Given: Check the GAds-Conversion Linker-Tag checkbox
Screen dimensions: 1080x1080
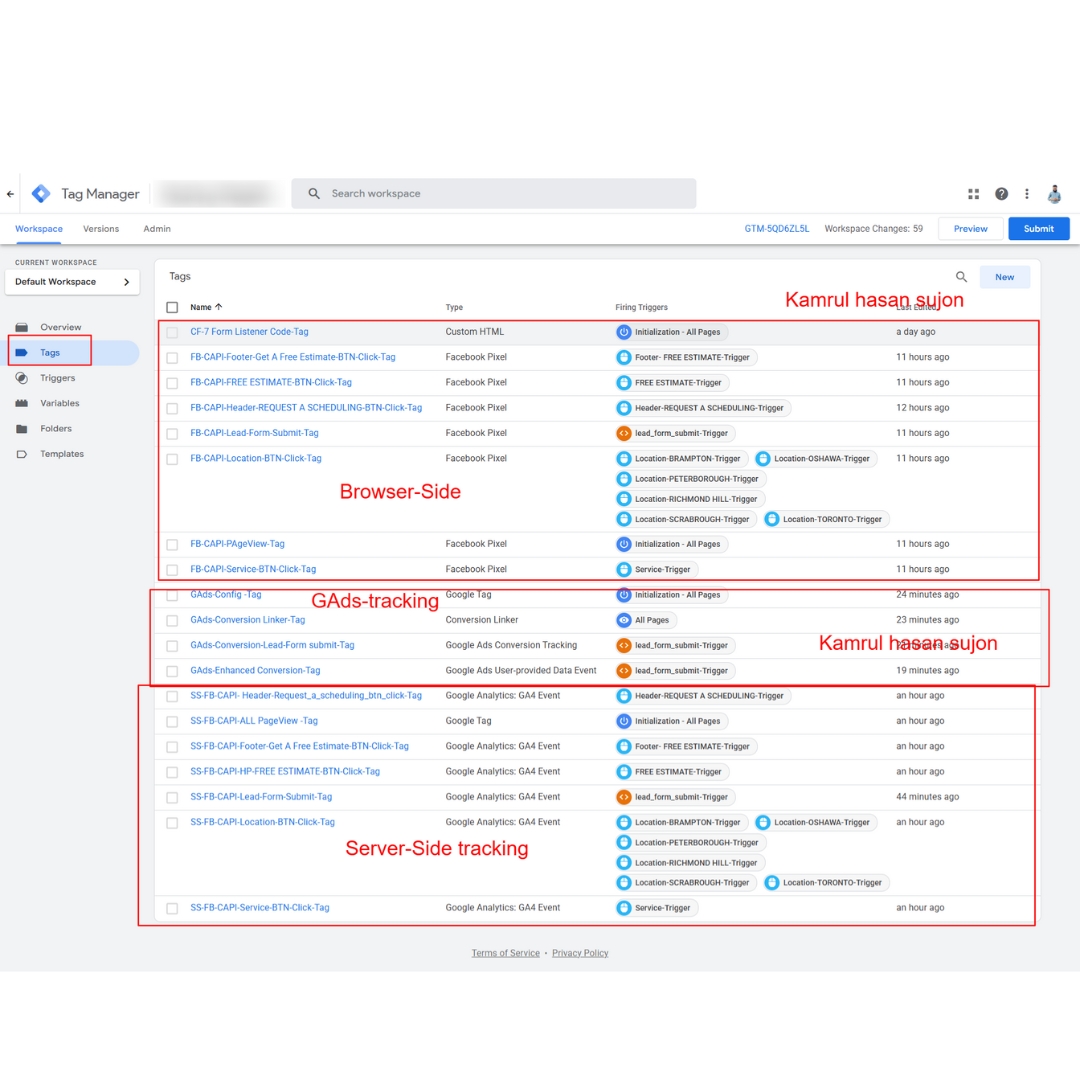Looking at the screenshot, I should pos(172,621).
